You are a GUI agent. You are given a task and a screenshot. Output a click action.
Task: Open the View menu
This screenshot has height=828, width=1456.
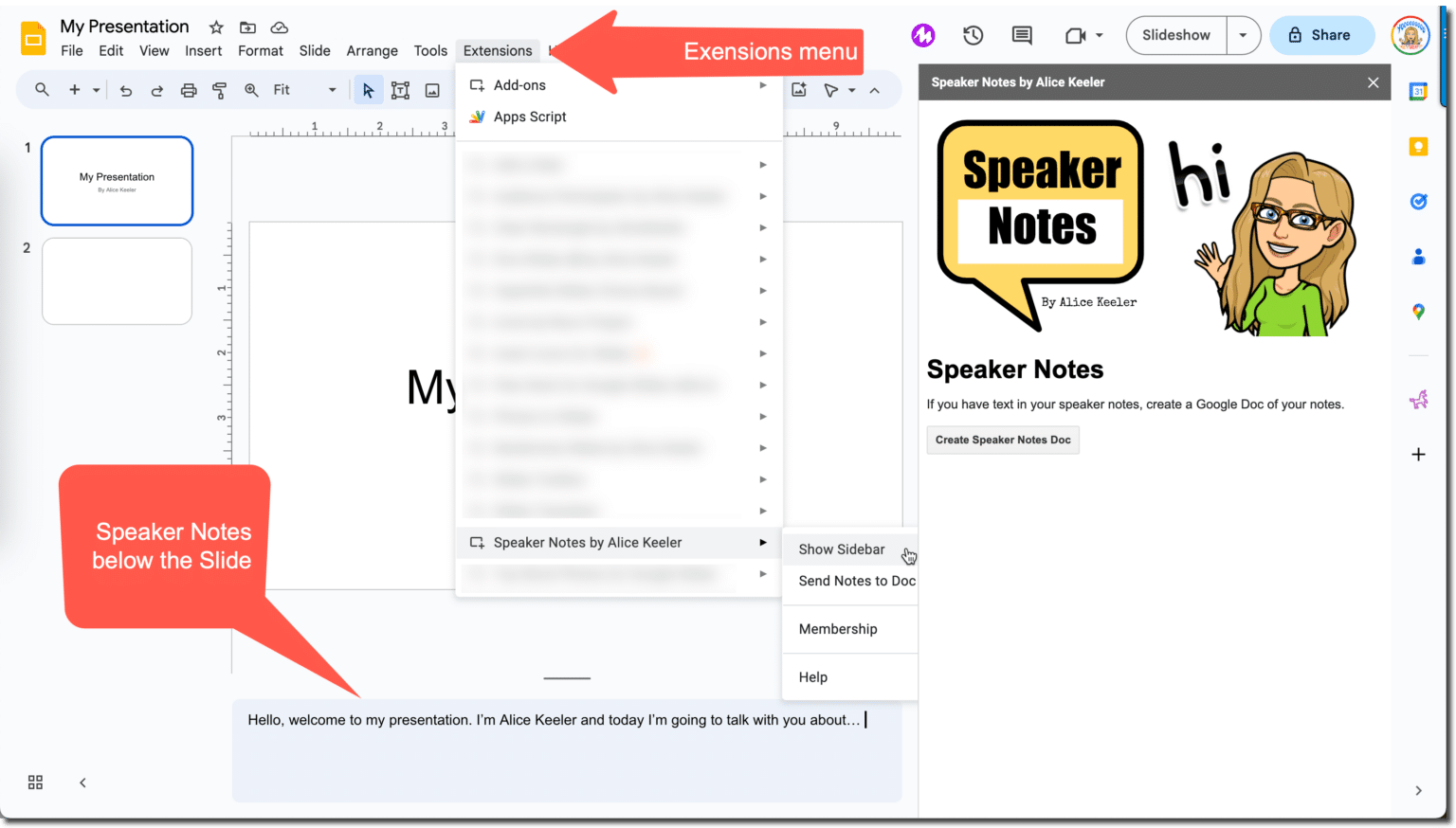[154, 51]
